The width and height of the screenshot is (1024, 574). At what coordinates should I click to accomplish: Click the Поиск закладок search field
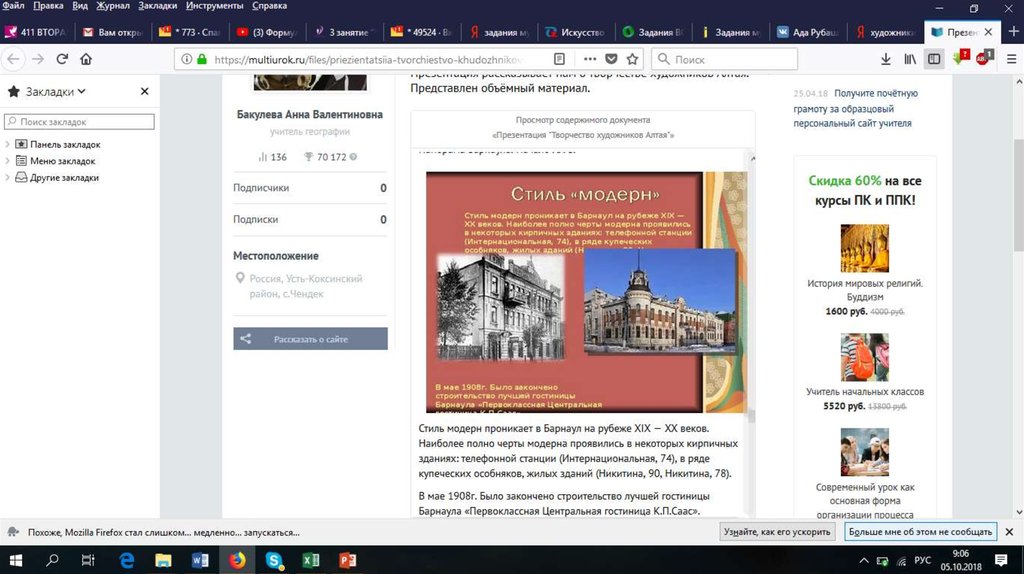point(80,122)
